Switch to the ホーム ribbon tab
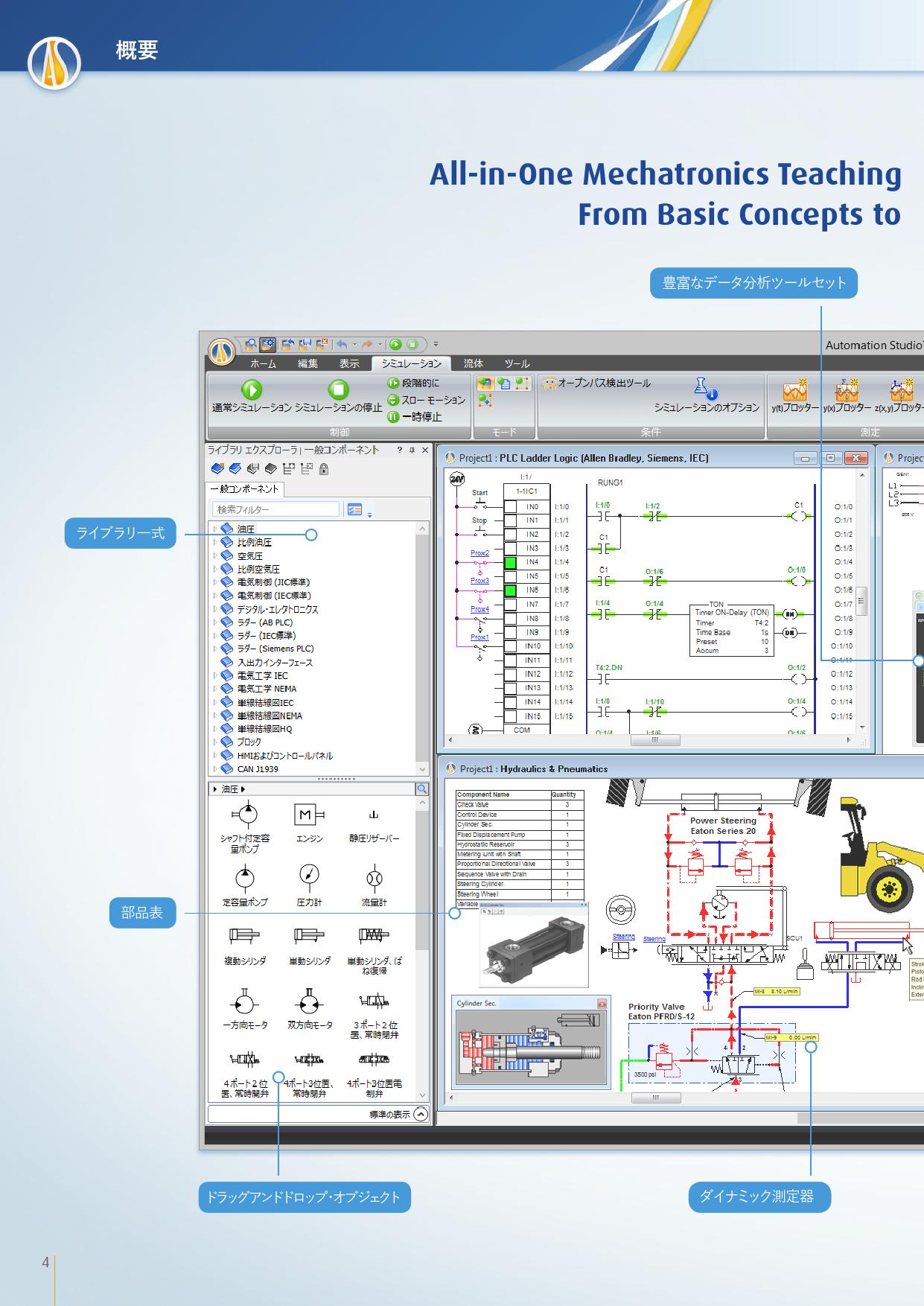 tap(263, 363)
